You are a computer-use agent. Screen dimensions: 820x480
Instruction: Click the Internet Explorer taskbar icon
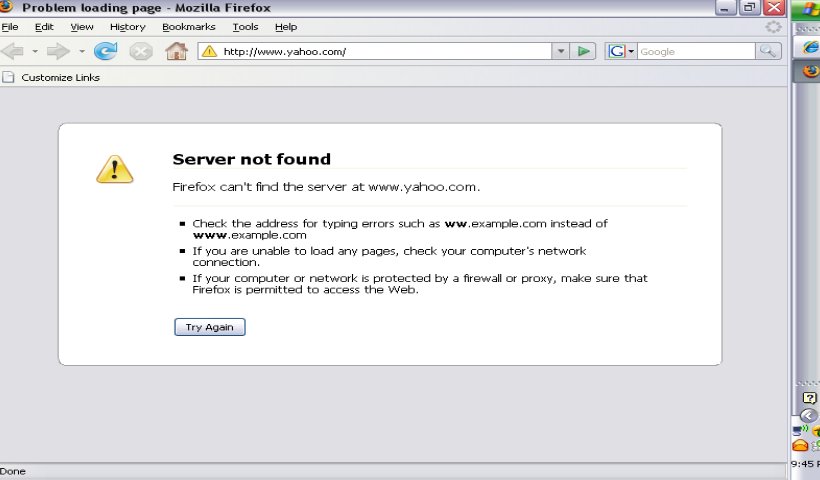(810, 48)
